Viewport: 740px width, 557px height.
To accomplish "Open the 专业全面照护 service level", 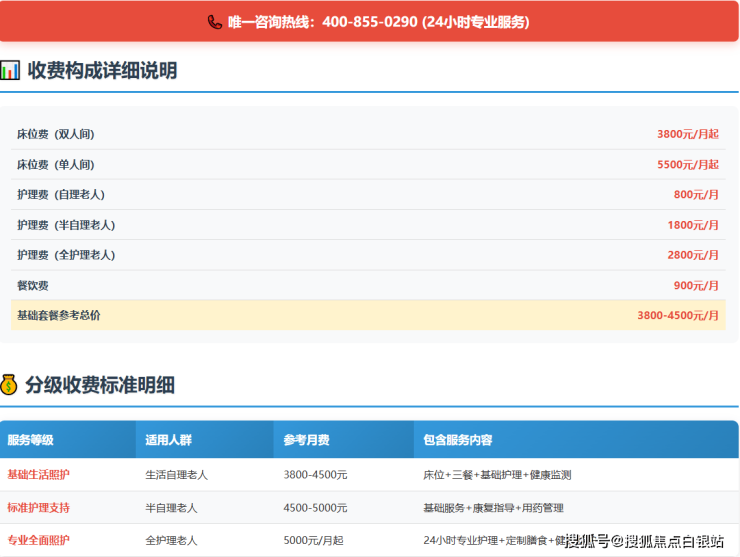I will click(39, 540).
